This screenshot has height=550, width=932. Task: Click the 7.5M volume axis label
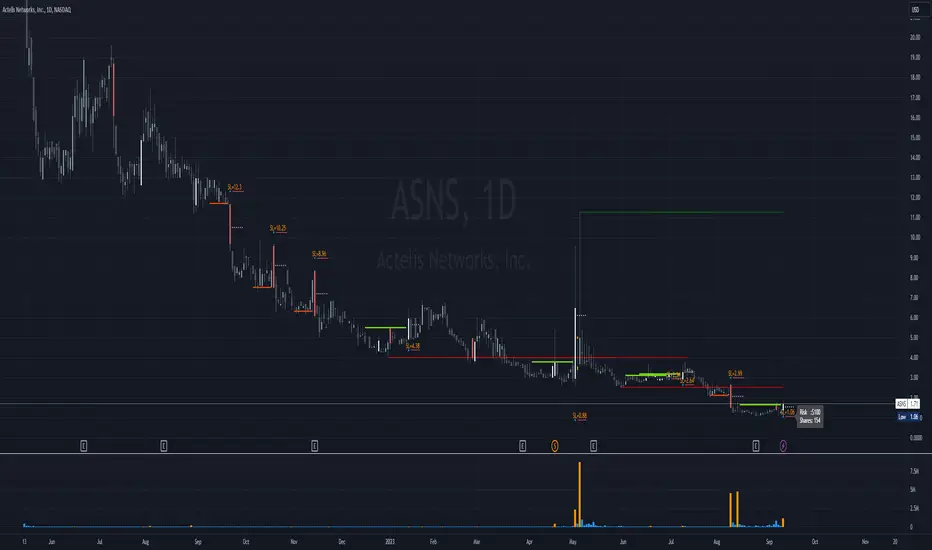(914, 471)
